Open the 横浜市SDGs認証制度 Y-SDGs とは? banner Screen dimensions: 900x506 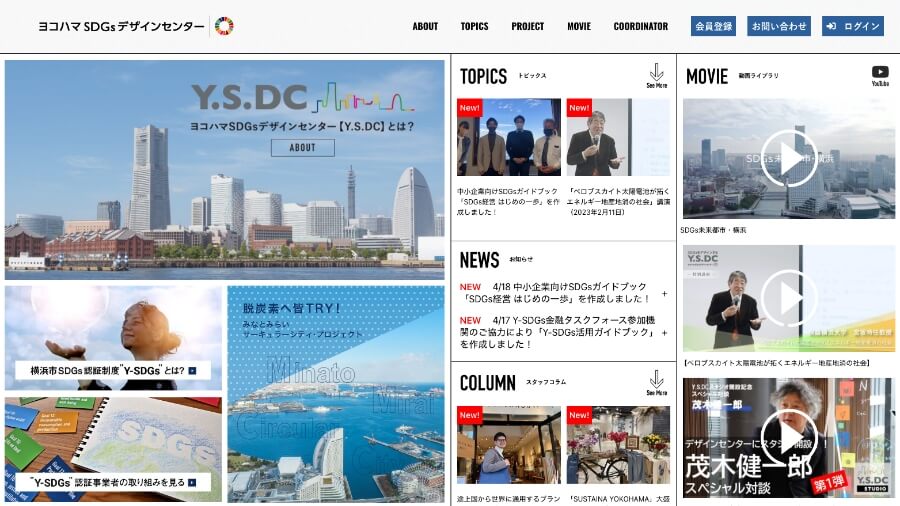pos(113,338)
